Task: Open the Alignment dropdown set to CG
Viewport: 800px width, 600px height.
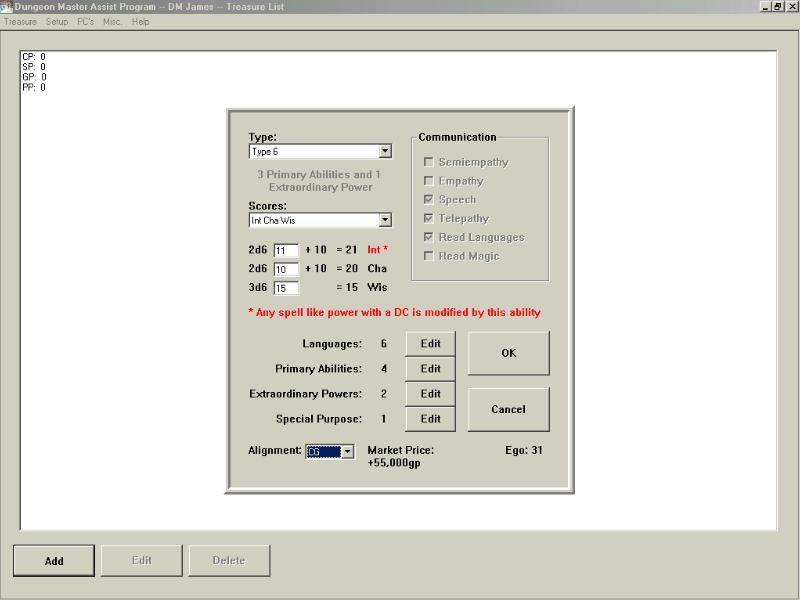Action: pyautogui.click(x=347, y=452)
